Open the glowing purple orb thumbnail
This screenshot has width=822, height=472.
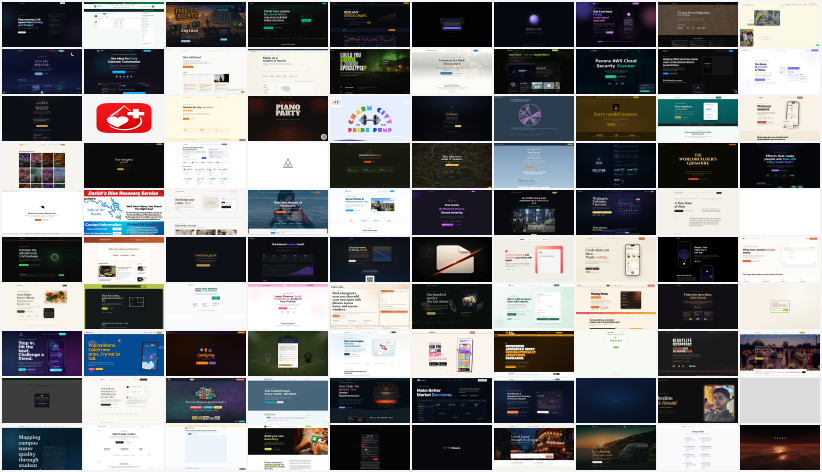click(534, 25)
